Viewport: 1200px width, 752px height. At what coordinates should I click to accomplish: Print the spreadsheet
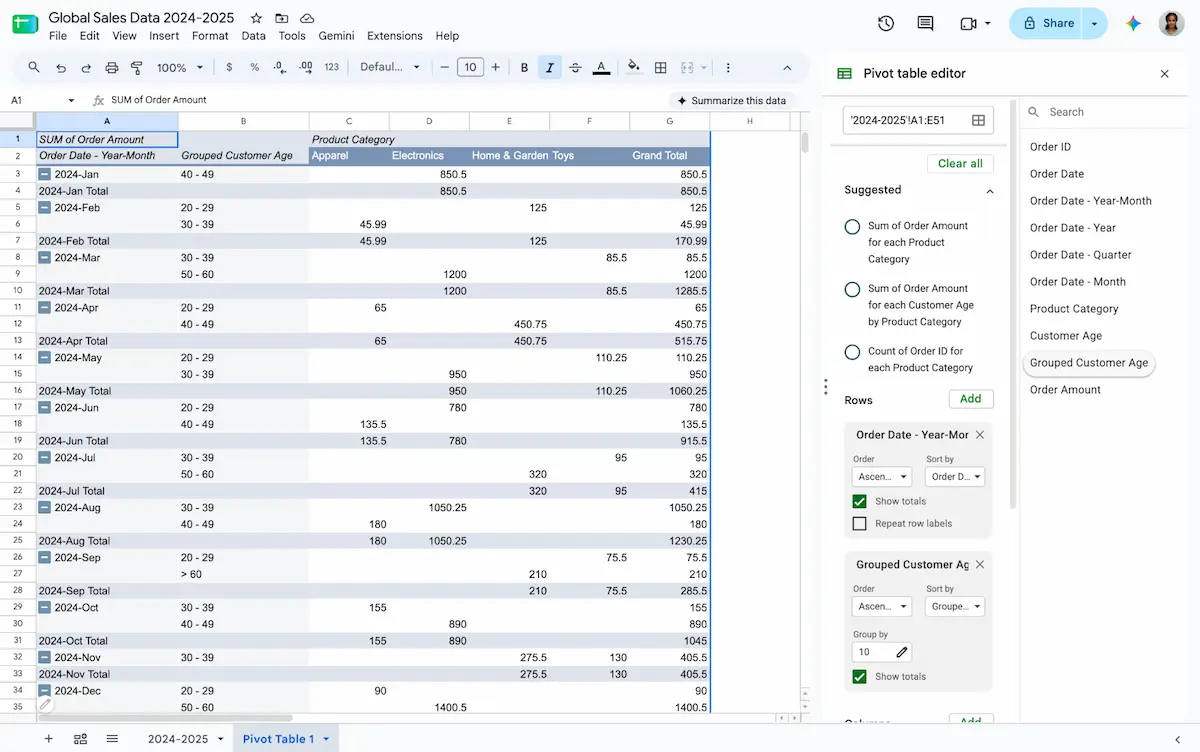112,67
